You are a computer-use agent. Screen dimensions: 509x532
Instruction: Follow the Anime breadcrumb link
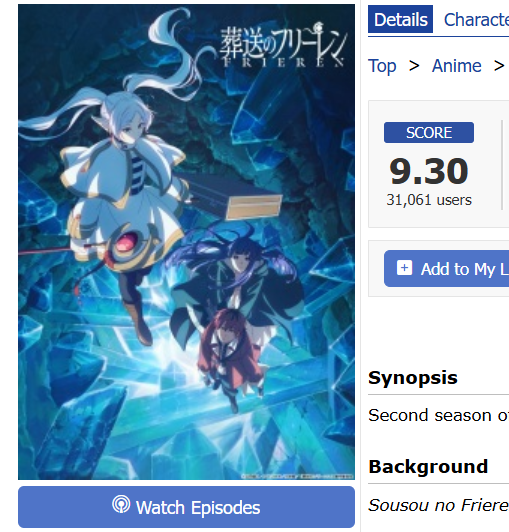pos(456,65)
